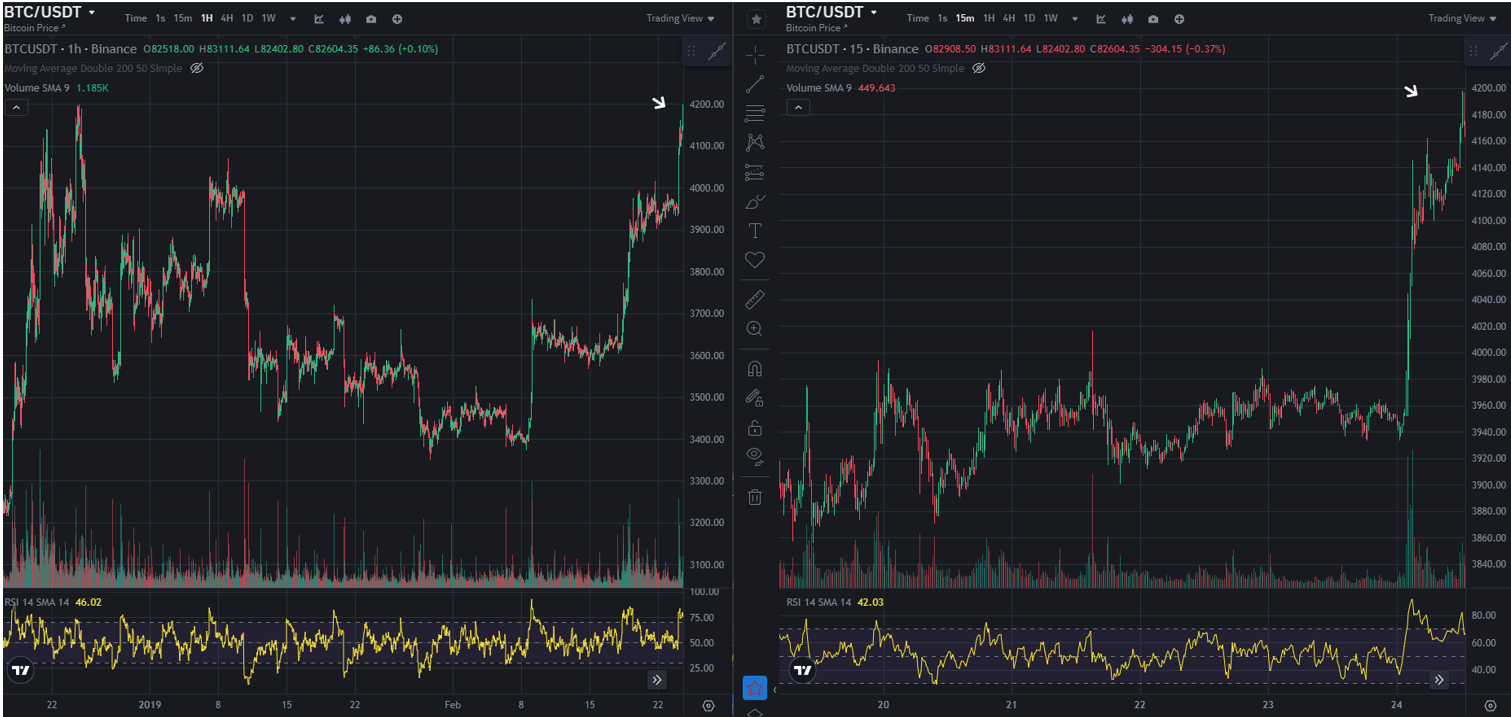Click 4H interval on right chart
This screenshot has width=1511, height=717.
pos(1009,19)
